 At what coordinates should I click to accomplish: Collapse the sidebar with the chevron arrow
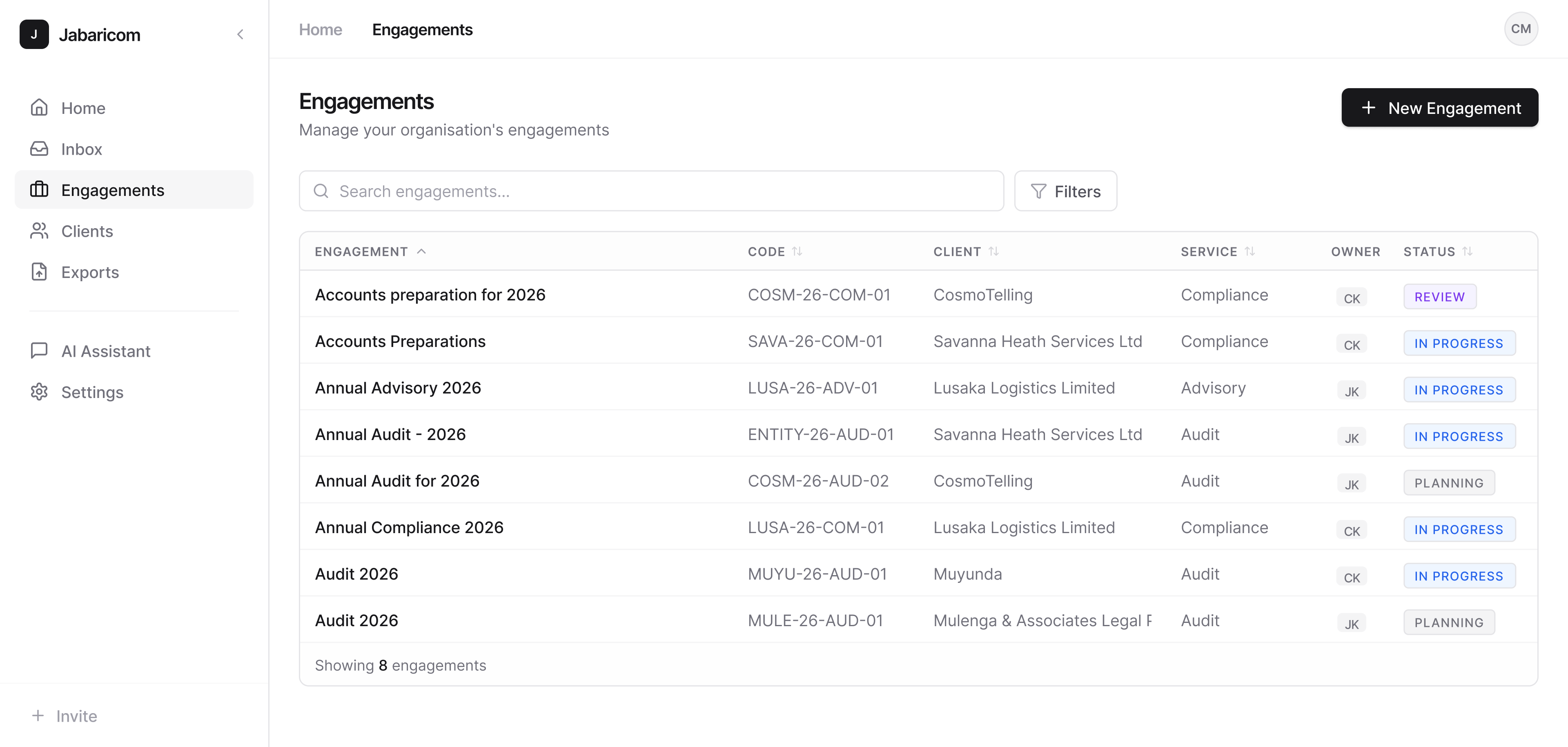241,34
